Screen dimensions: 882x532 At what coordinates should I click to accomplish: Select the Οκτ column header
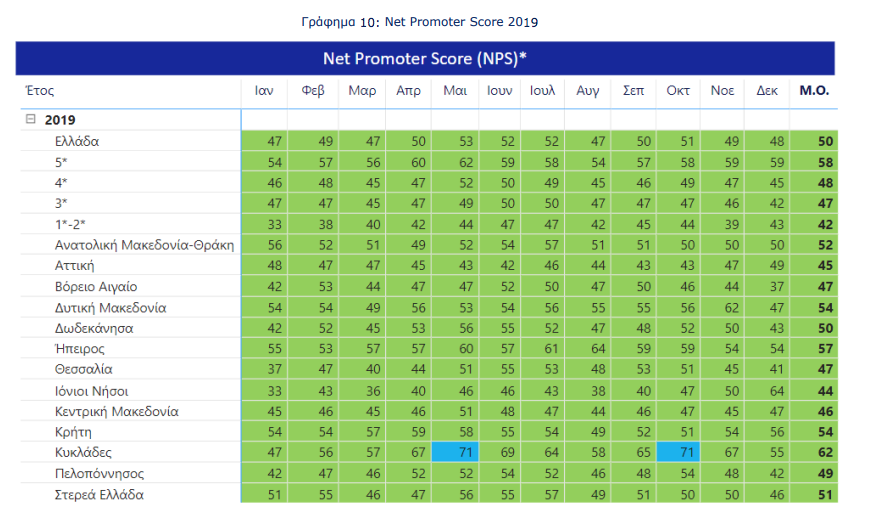(x=678, y=91)
